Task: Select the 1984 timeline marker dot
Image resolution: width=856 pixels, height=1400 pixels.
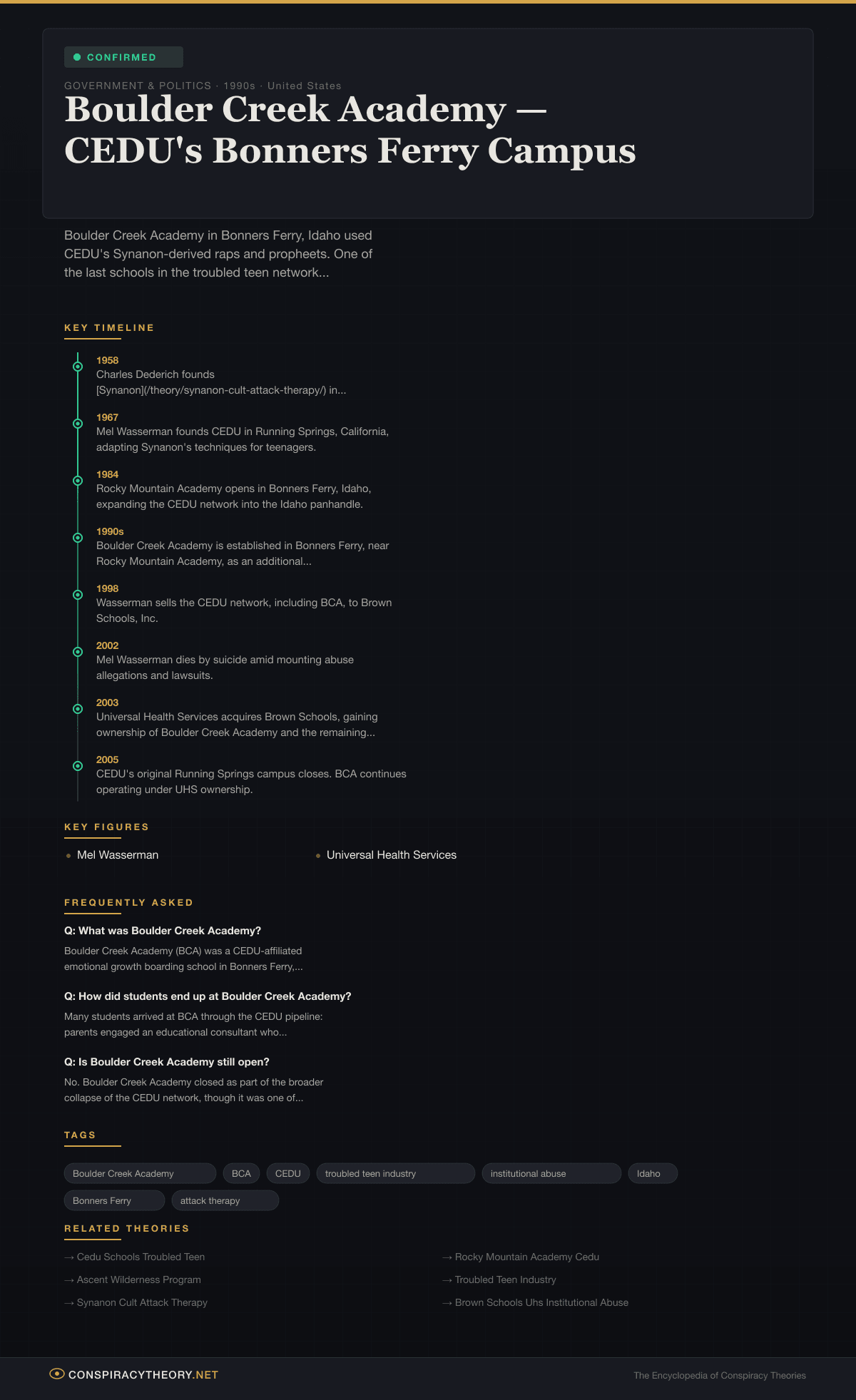Action: click(x=78, y=481)
